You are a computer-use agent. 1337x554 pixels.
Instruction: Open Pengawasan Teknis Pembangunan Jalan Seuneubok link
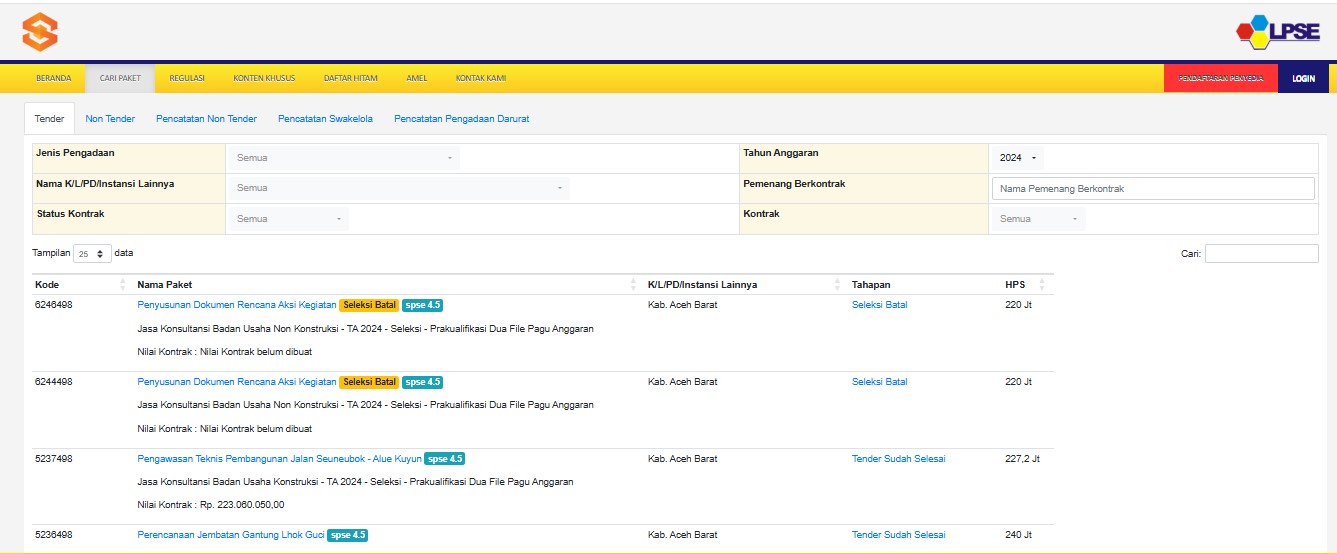pos(279,459)
